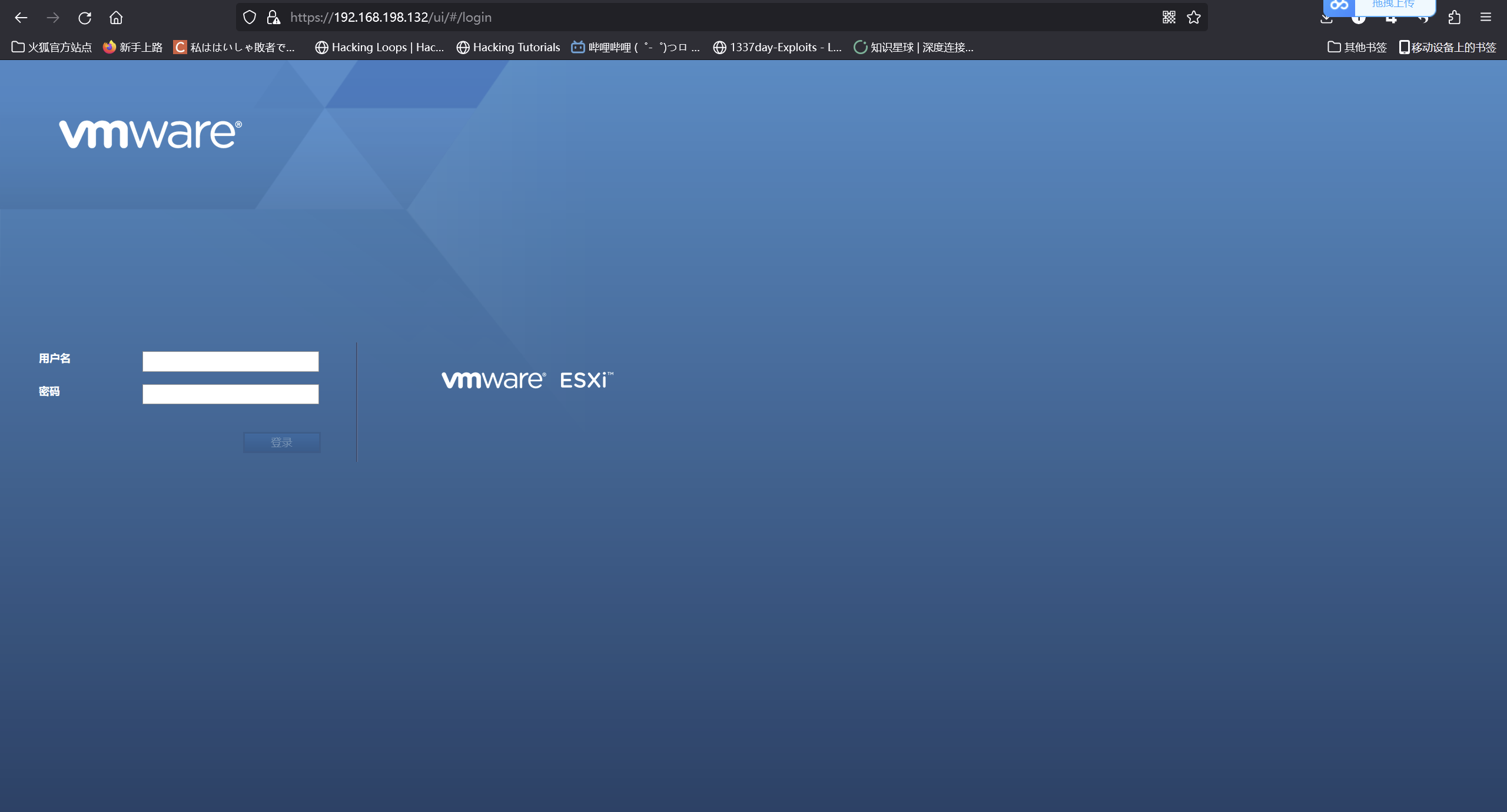Open the 1337day-Exploits bookmark
1507x812 pixels.
point(777,47)
